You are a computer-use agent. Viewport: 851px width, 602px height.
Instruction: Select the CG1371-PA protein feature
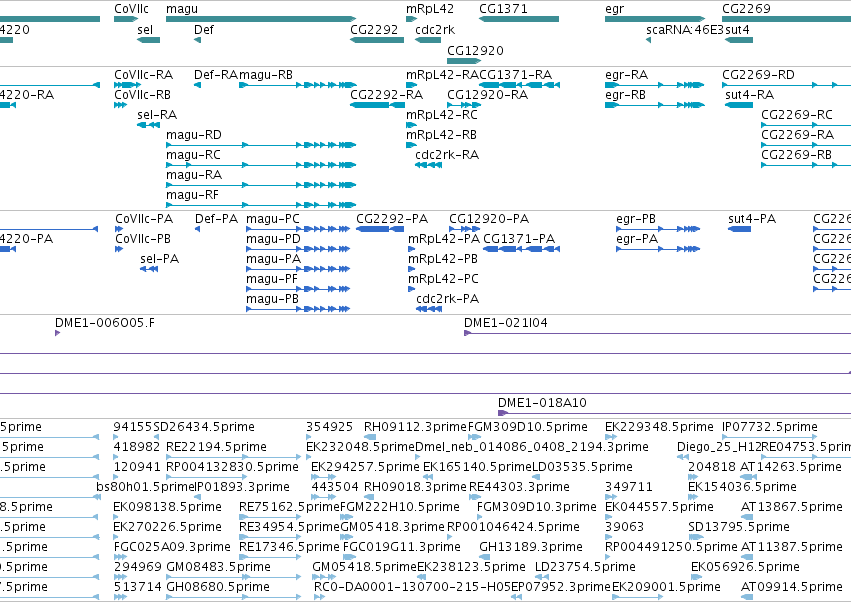point(521,249)
